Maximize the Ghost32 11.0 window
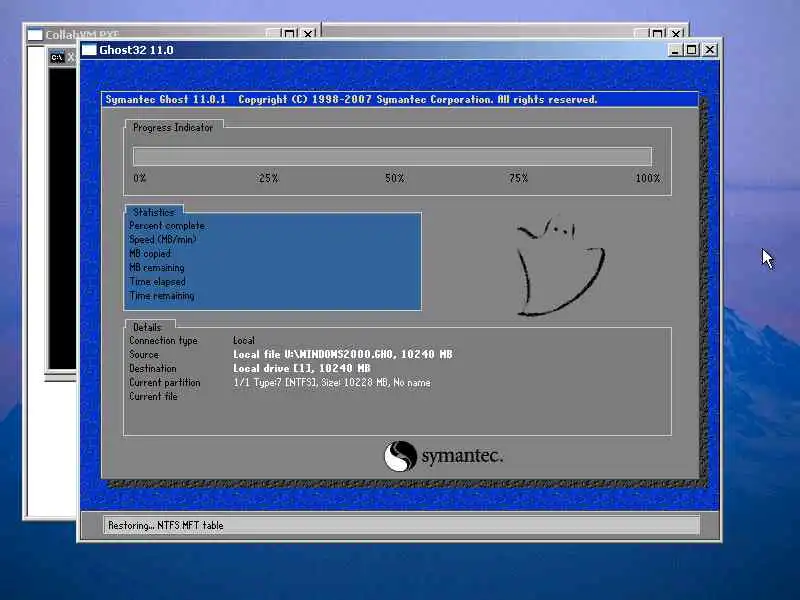 pyautogui.click(x=692, y=49)
